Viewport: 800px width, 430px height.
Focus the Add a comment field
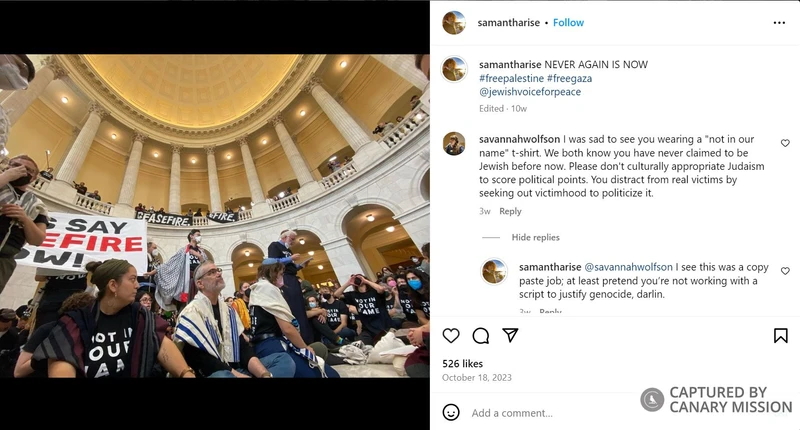(551, 413)
